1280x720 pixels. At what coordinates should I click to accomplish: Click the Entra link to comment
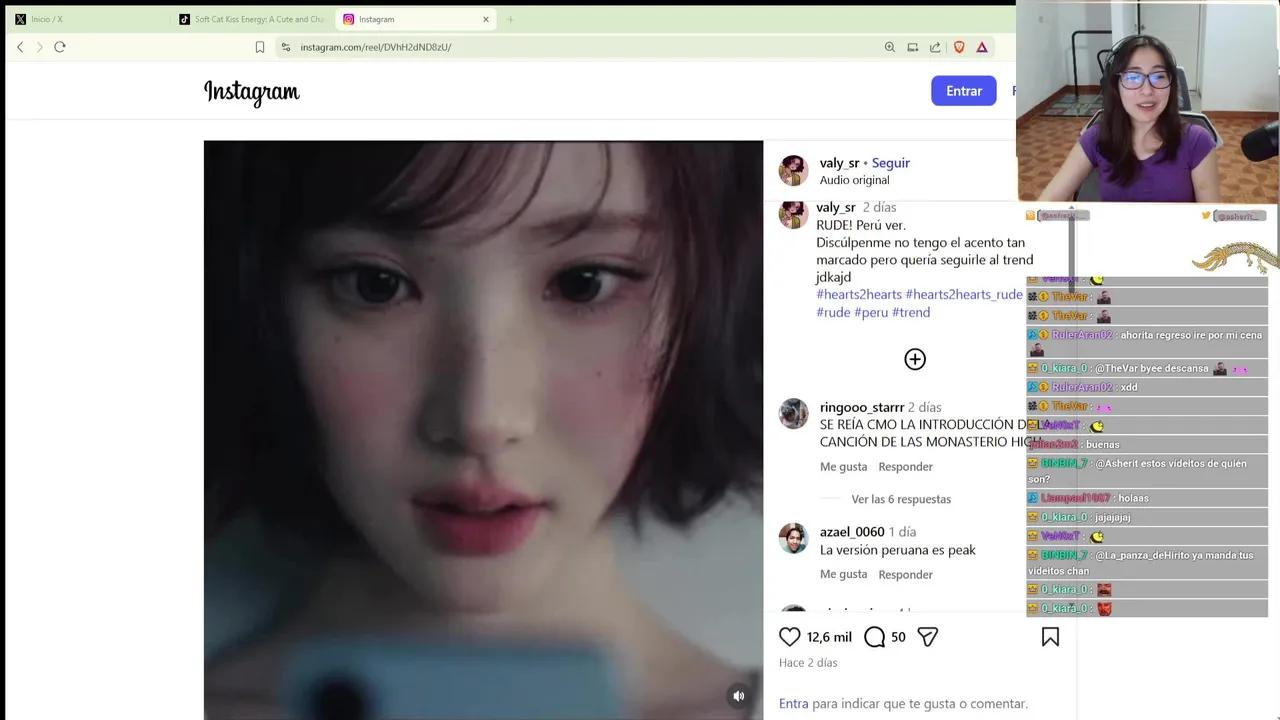coord(793,704)
